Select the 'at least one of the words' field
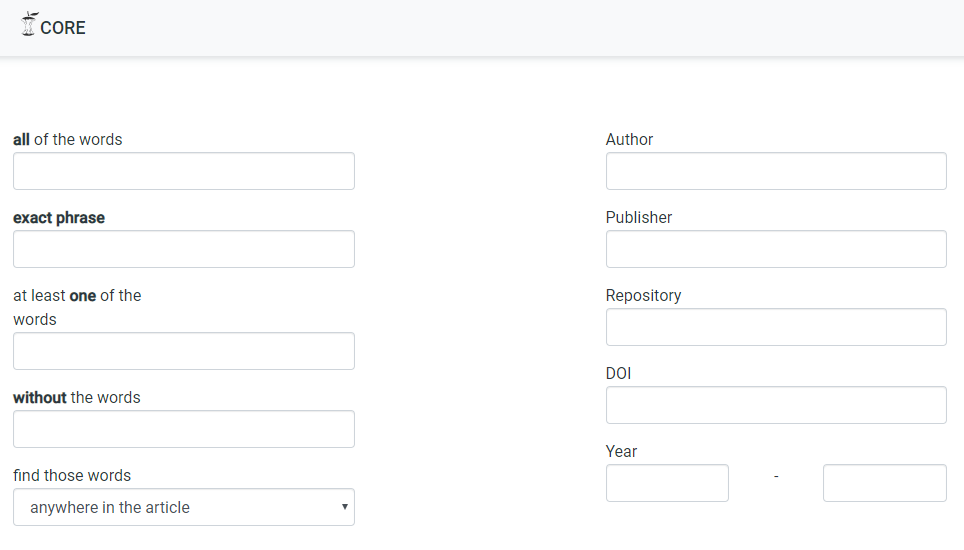 pos(183,351)
